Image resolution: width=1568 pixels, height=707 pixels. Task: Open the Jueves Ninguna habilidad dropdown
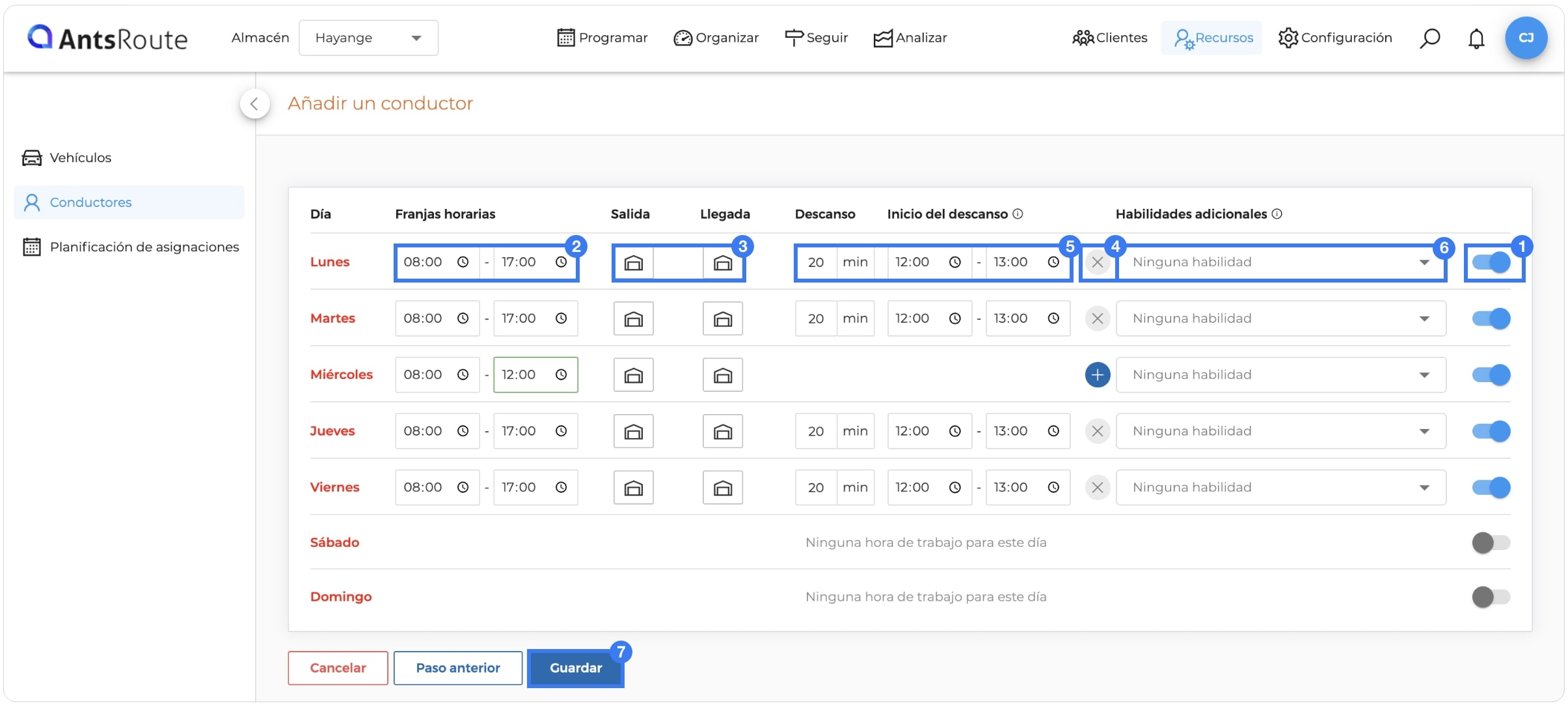[x=1280, y=431]
